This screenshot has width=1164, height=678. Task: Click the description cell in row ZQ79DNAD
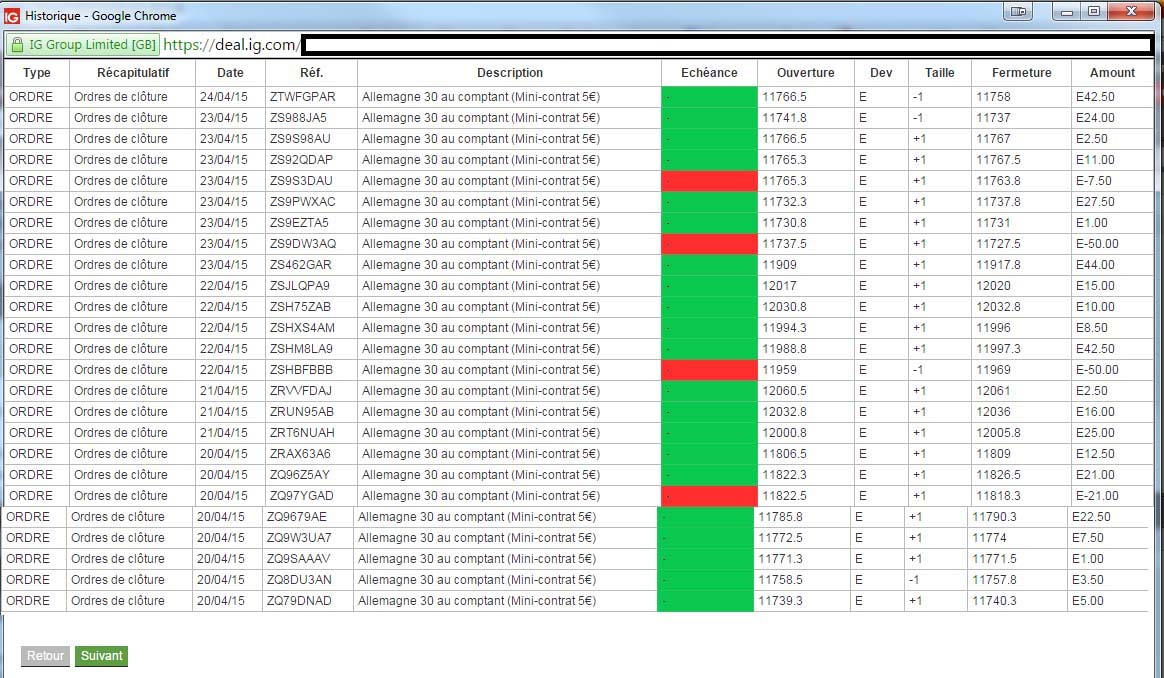477,601
